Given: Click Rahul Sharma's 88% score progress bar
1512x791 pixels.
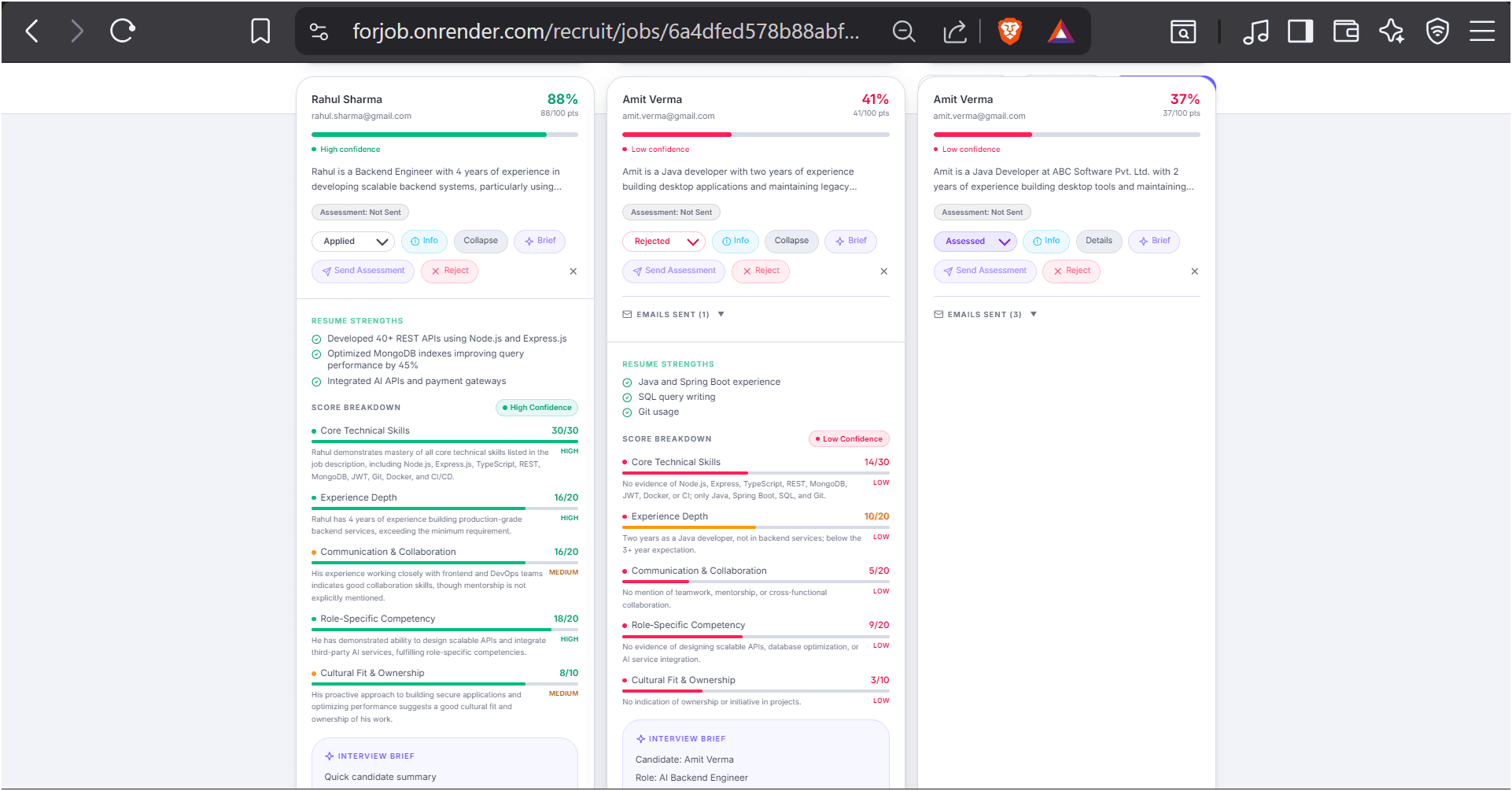Looking at the screenshot, I should (444, 135).
